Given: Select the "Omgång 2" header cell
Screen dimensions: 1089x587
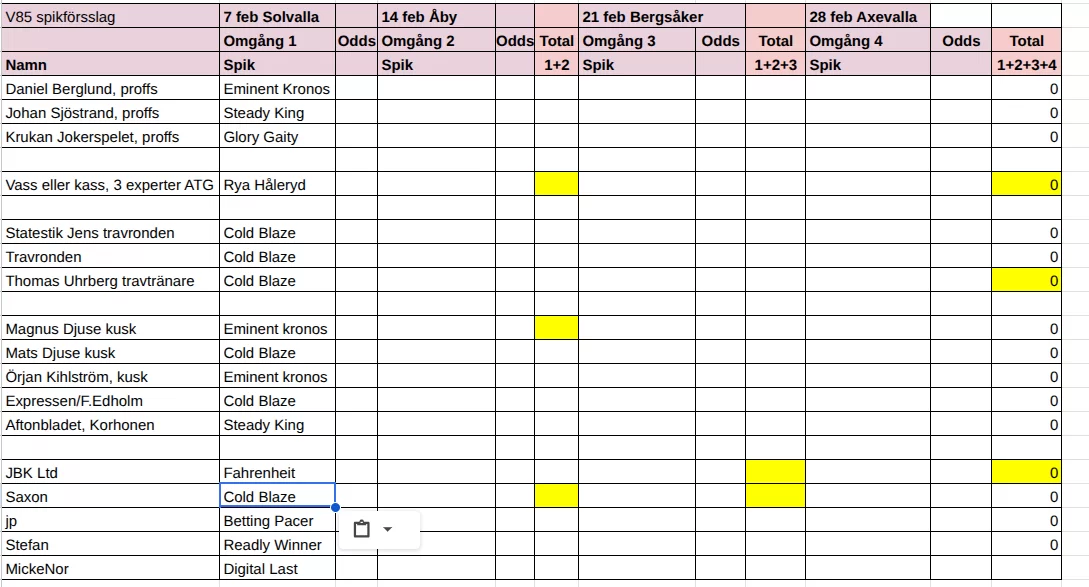Looking at the screenshot, I should coord(435,41).
